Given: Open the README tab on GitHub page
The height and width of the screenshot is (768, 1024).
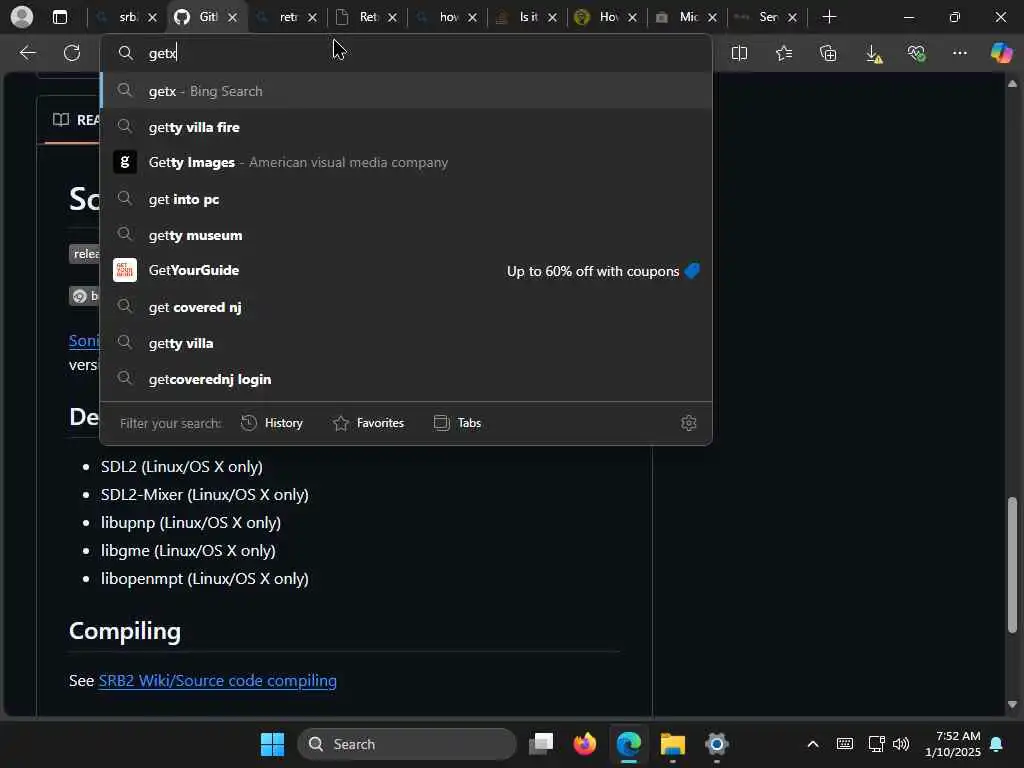Looking at the screenshot, I should pyautogui.click(x=76, y=120).
